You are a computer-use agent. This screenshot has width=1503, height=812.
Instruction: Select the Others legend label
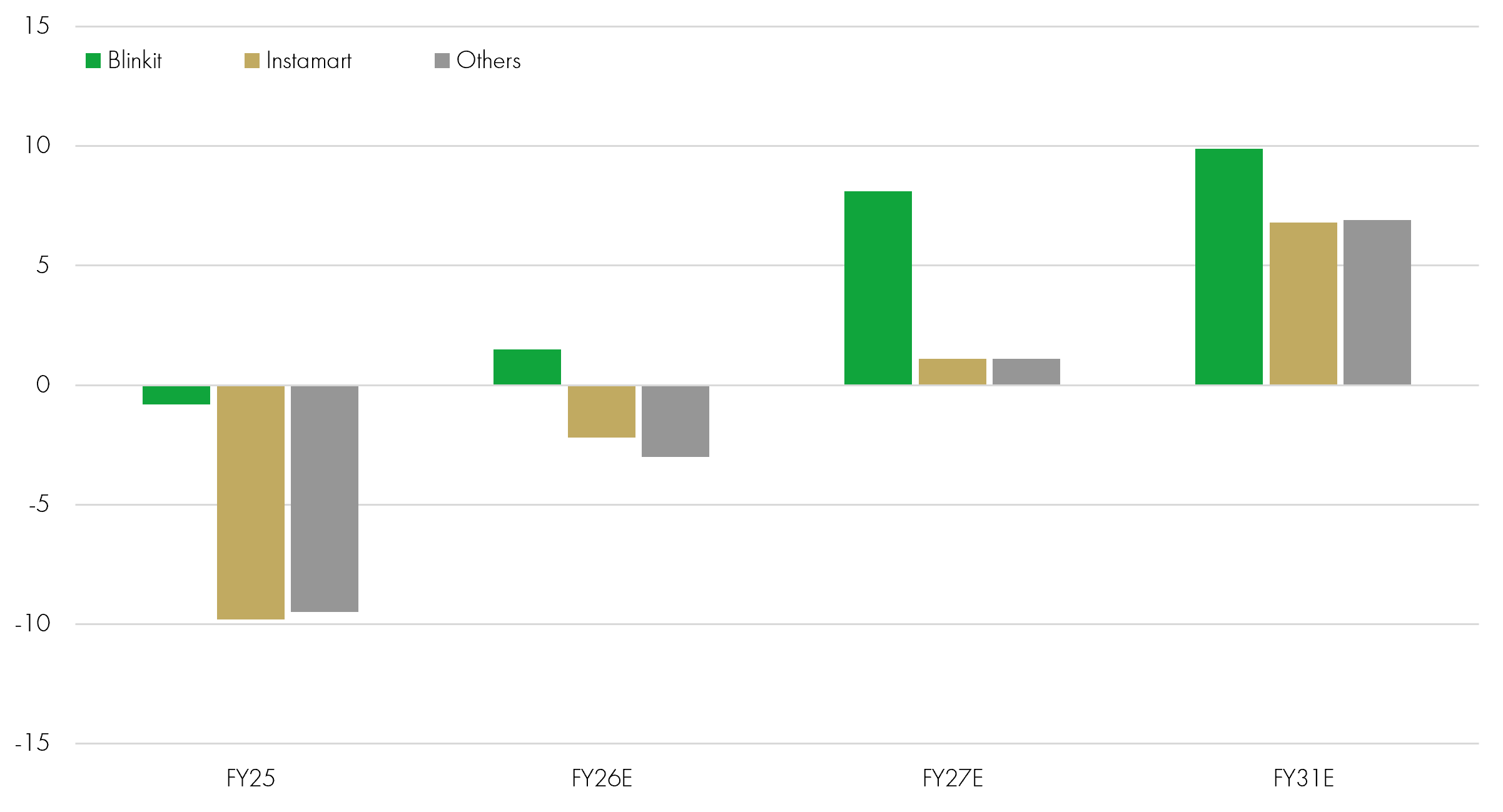click(488, 61)
